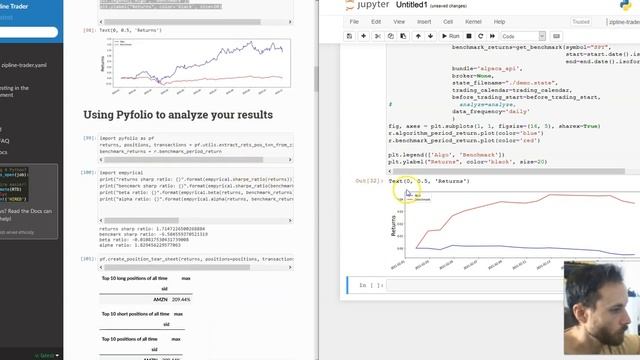Viewport: 640px width, 360px height.
Task: Click the Python kernel logo
Action: [626, 5]
